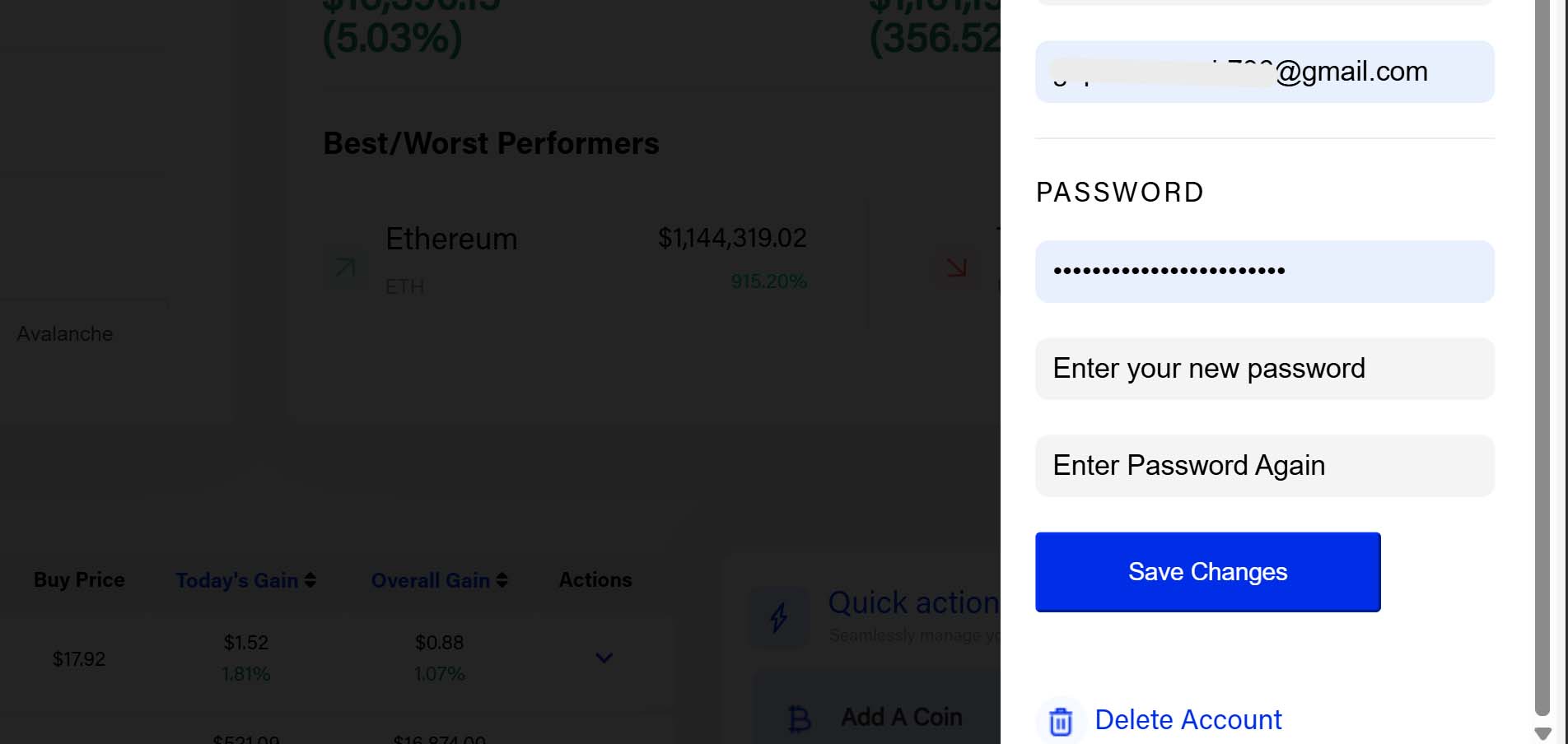Viewport: 1568px width, 744px height.
Task: Click the green up-arrow icon beside Ethereum
Action: (x=345, y=267)
